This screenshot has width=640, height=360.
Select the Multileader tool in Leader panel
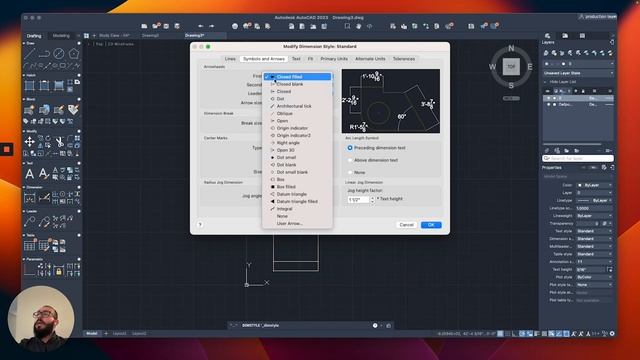tap(29, 222)
